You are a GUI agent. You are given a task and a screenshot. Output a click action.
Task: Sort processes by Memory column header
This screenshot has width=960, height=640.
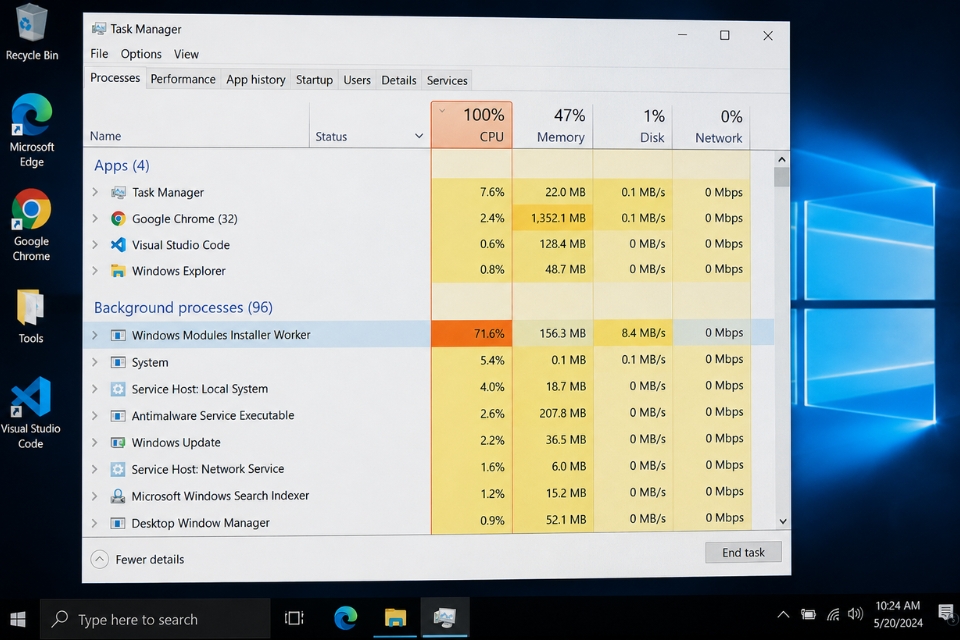(553, 126)
